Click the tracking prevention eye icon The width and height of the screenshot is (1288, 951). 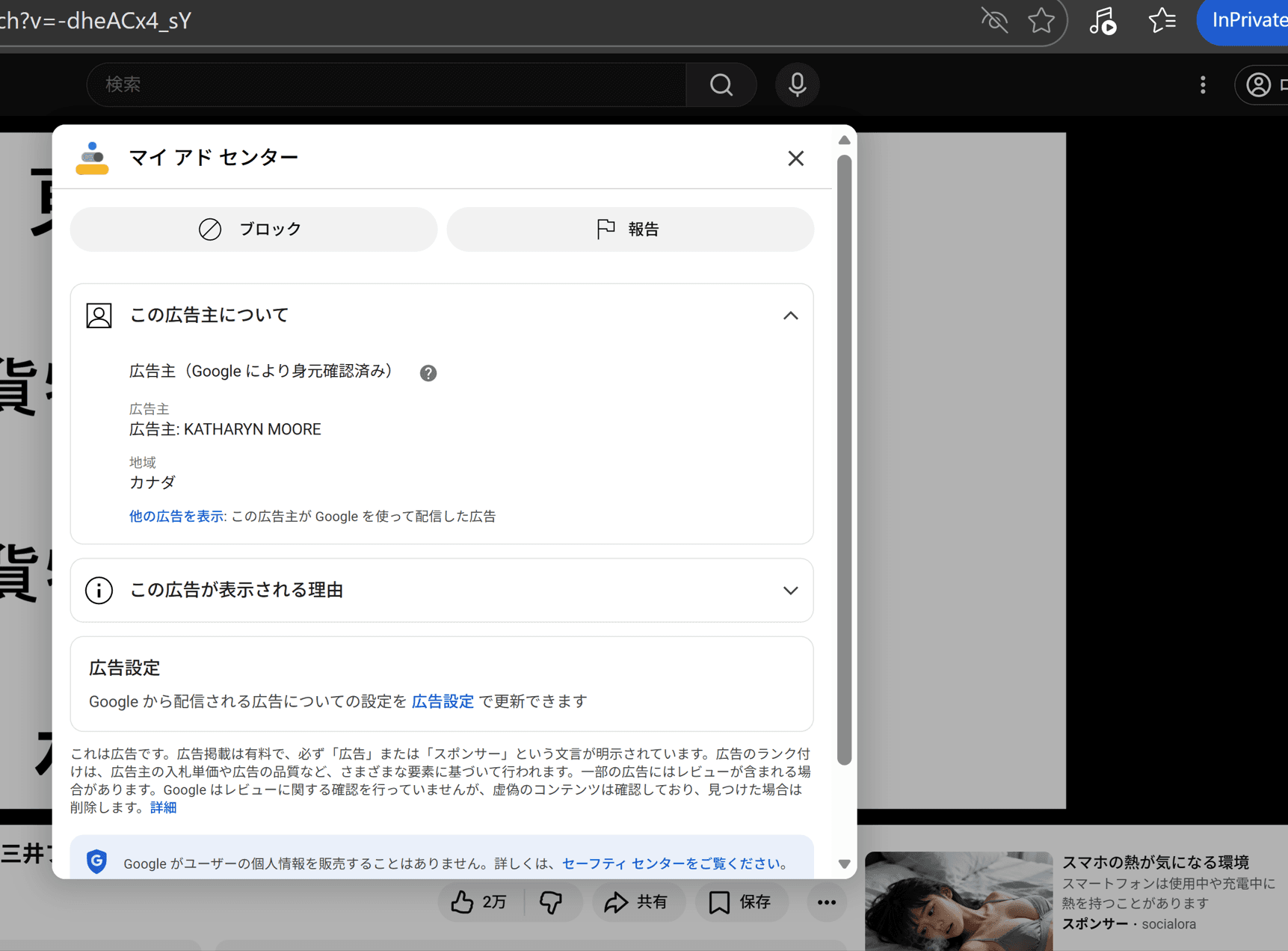coord(994,21)
